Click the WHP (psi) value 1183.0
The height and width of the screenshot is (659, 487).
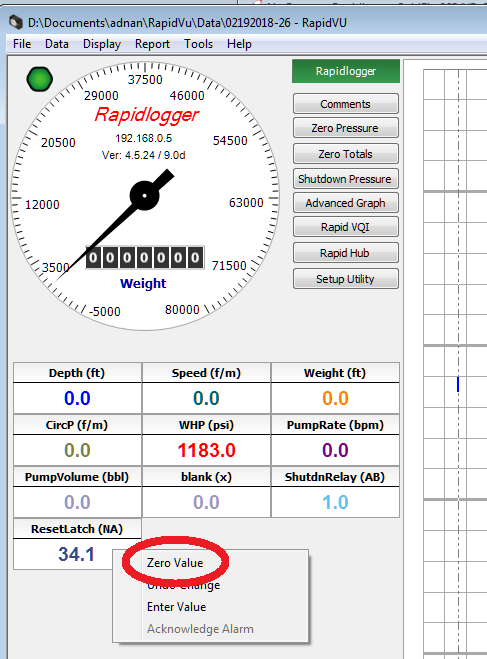(206, 450)
